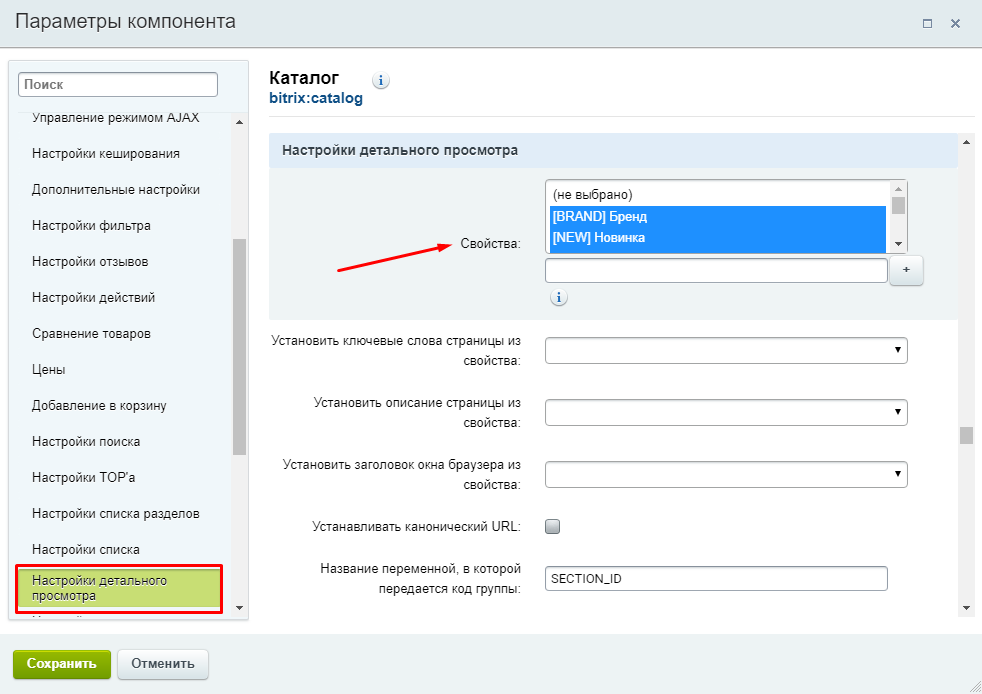982x694 pixels.
Task: Click the properties listbox down arrow
Action: click(898, 244)
